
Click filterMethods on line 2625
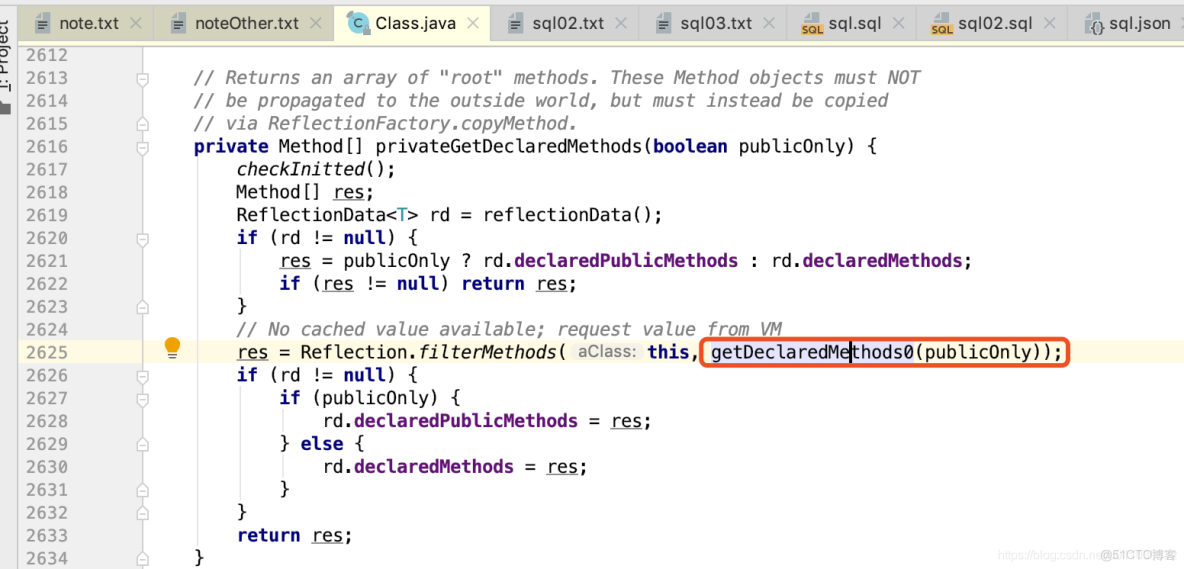point(487,352)
